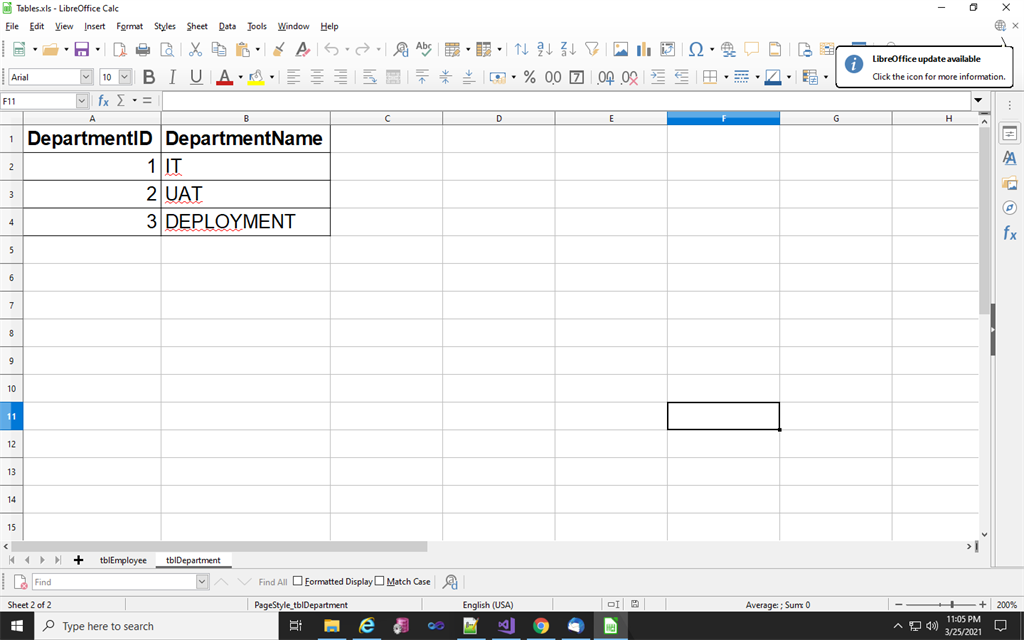The width and height of the screenshot is (1024, 640).
Task: Select the Insert Chart icon
Action: click(644, 47)
